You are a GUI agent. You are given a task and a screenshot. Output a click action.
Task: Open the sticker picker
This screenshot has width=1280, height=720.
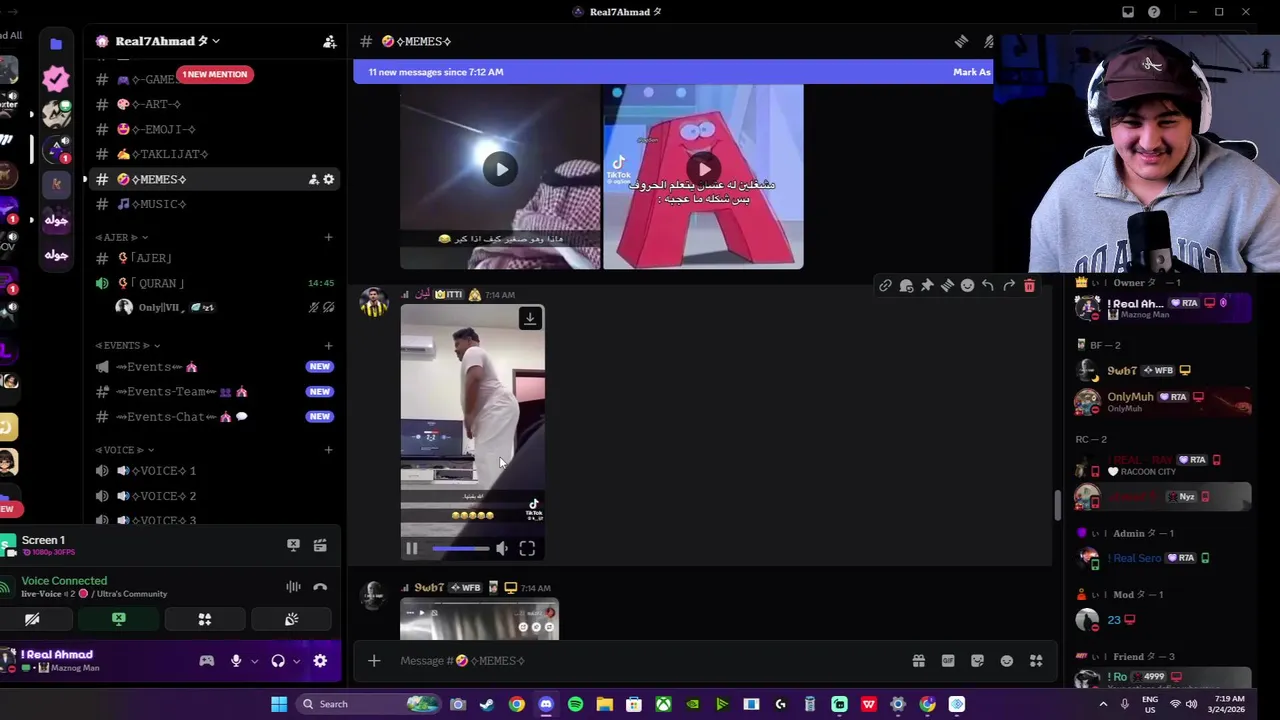tap(977, 661)
